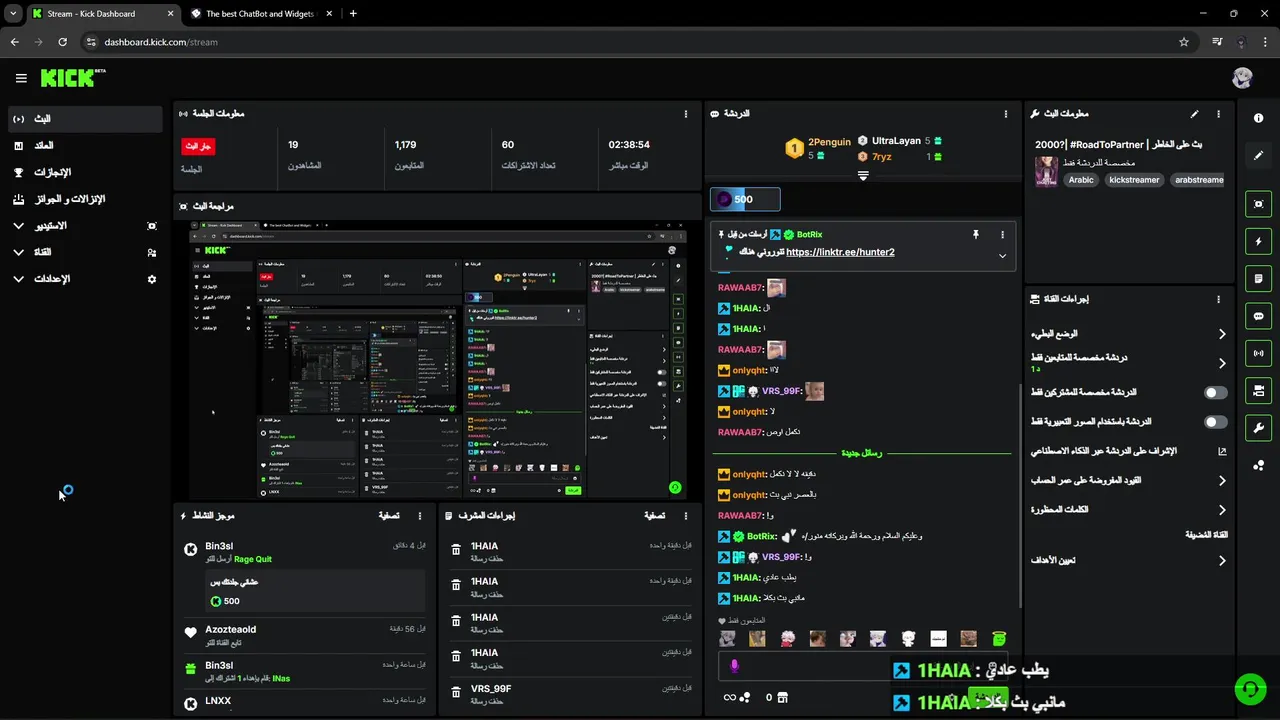Toggle the wrench widget in the right rail
This screenshot has width=1280, height=720.
(x=1258, y=428)
